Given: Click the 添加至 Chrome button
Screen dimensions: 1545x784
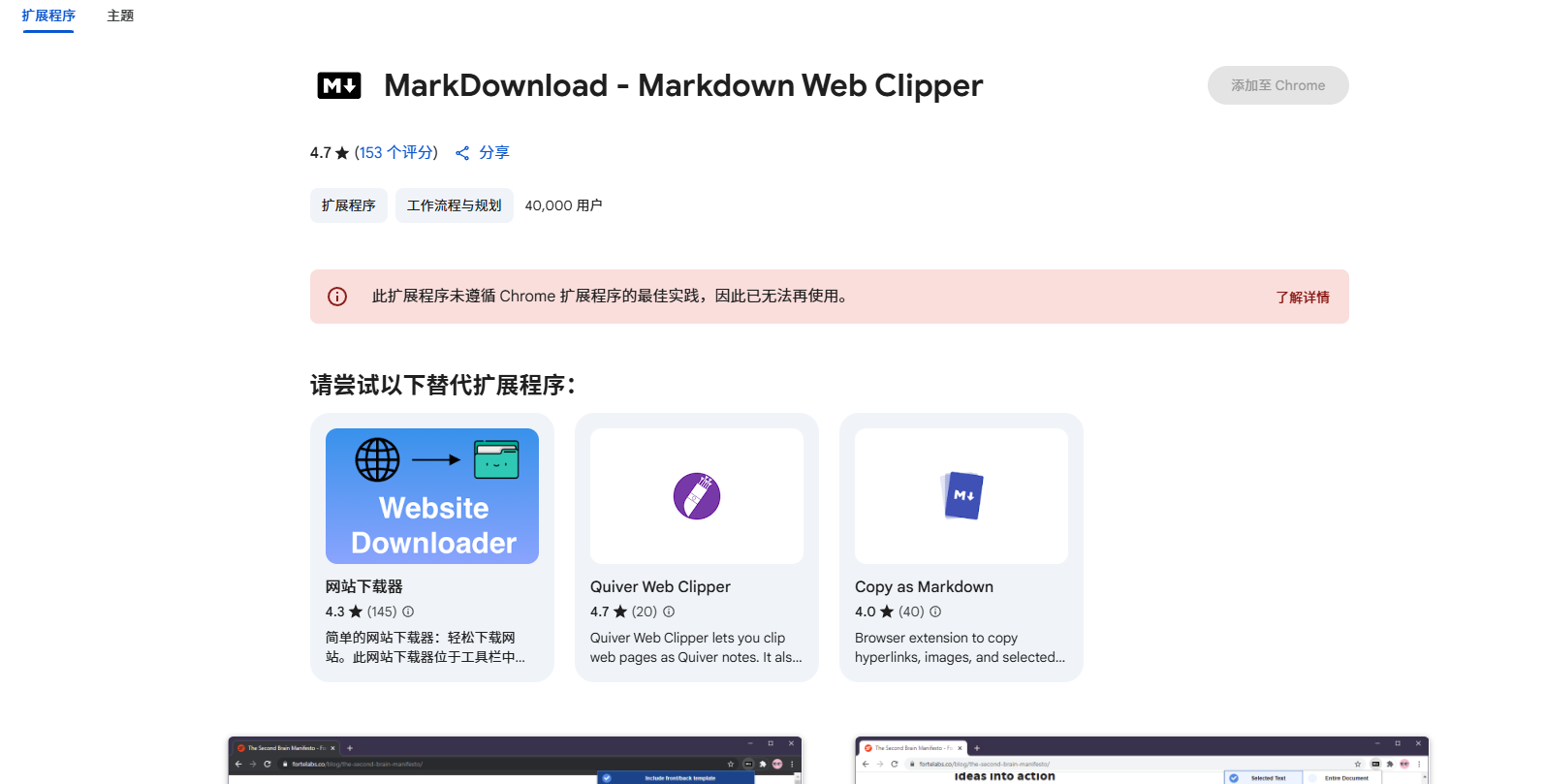Looking at the screenshot, I should pyautogui.click(x=1278, y=85).
